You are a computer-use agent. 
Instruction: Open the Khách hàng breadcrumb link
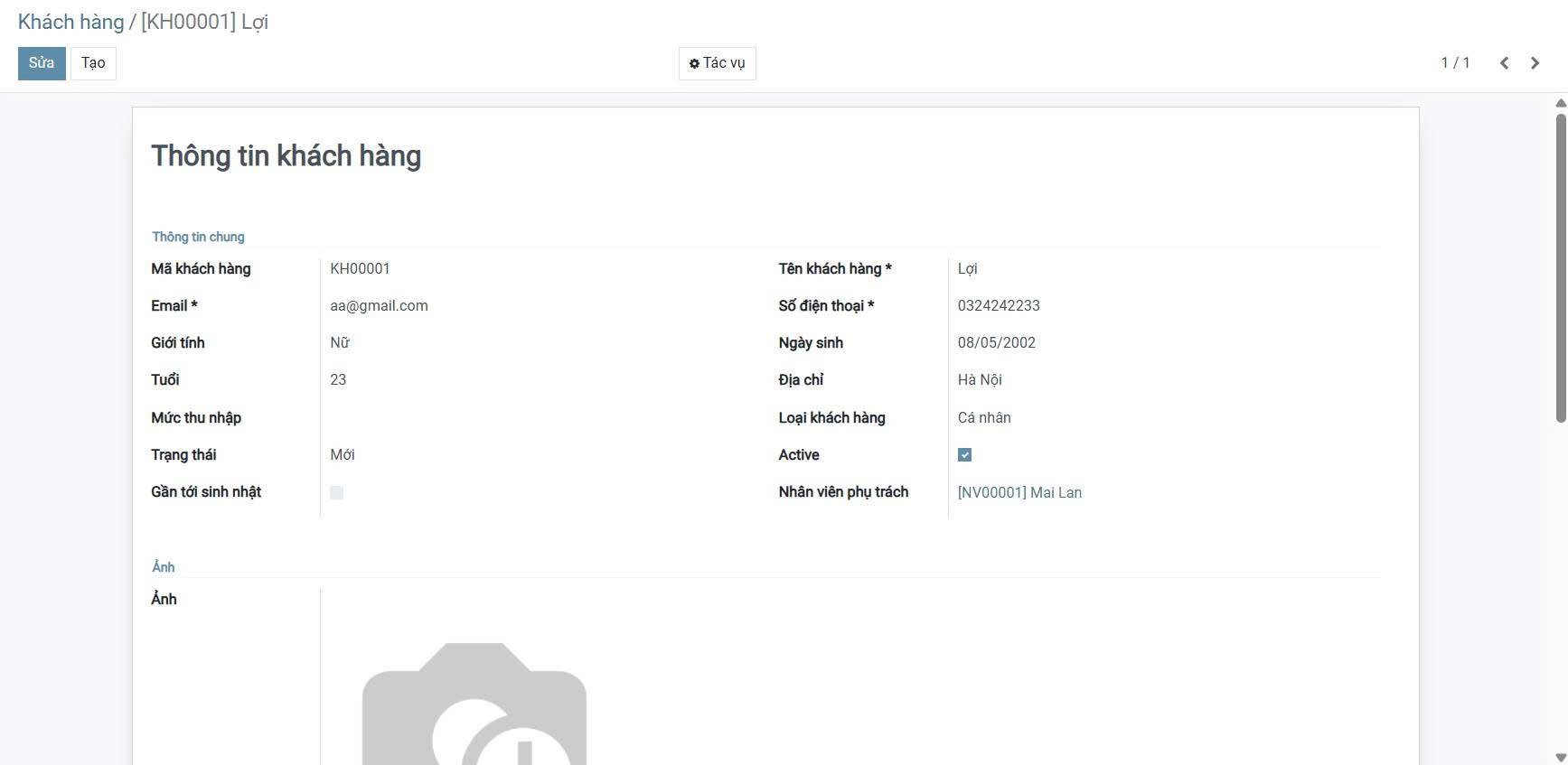pyautogui.click(x=70, y=22)
